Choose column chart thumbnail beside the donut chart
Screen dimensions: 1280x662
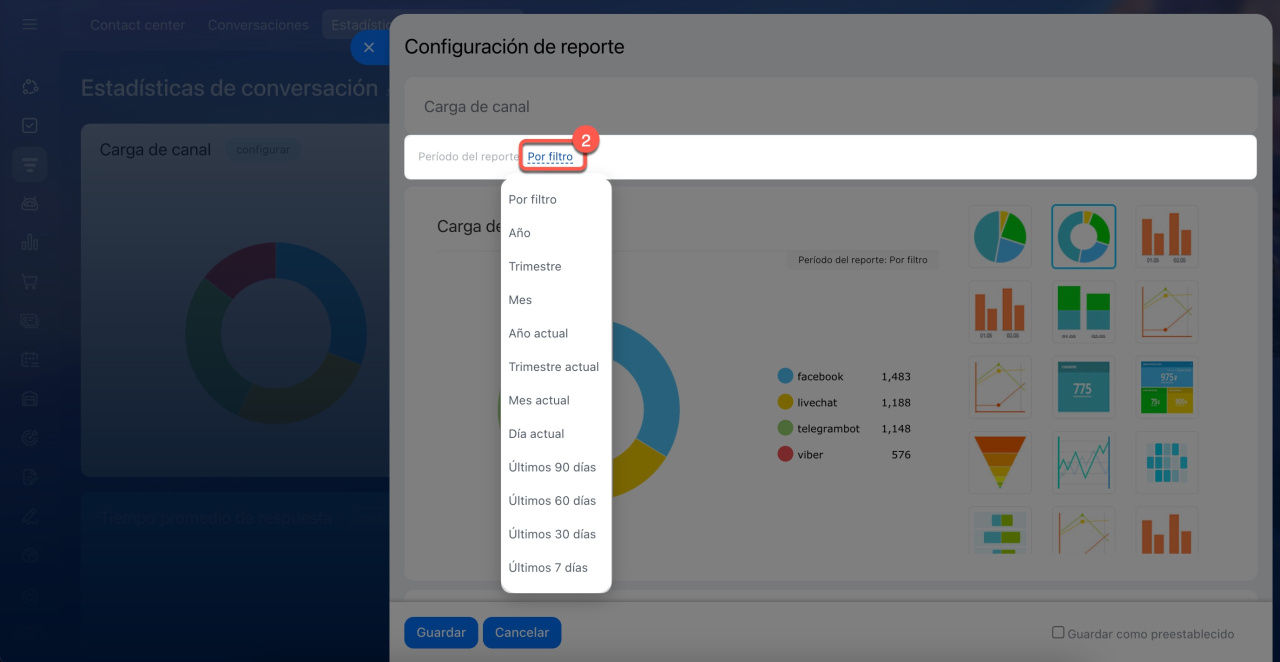point(1166,237)
